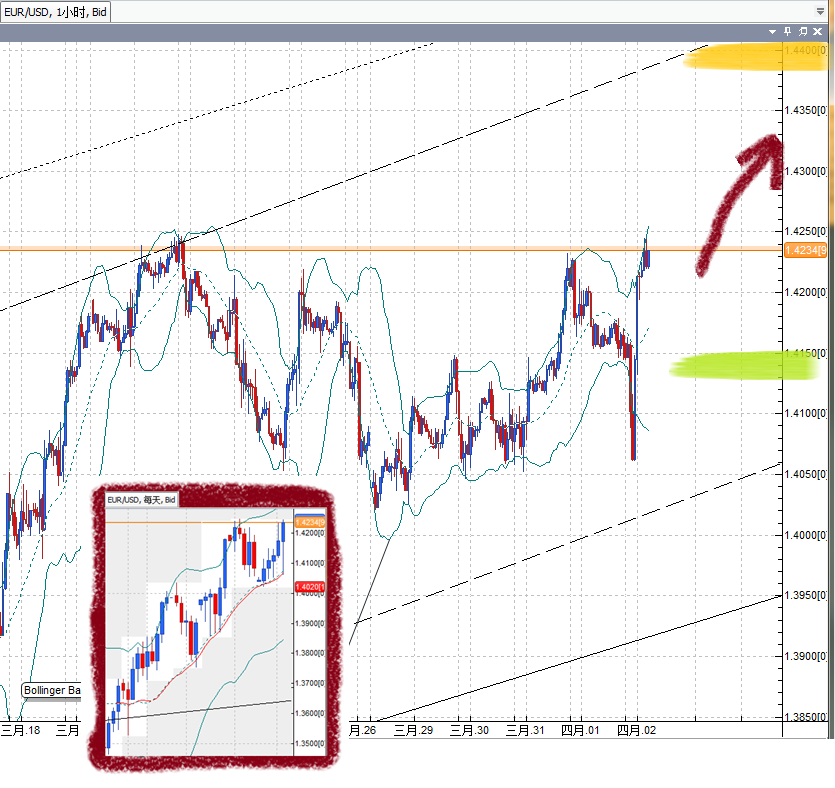
Task: Select the 三月.26 date axis label
Action: [x=363, y=730]
